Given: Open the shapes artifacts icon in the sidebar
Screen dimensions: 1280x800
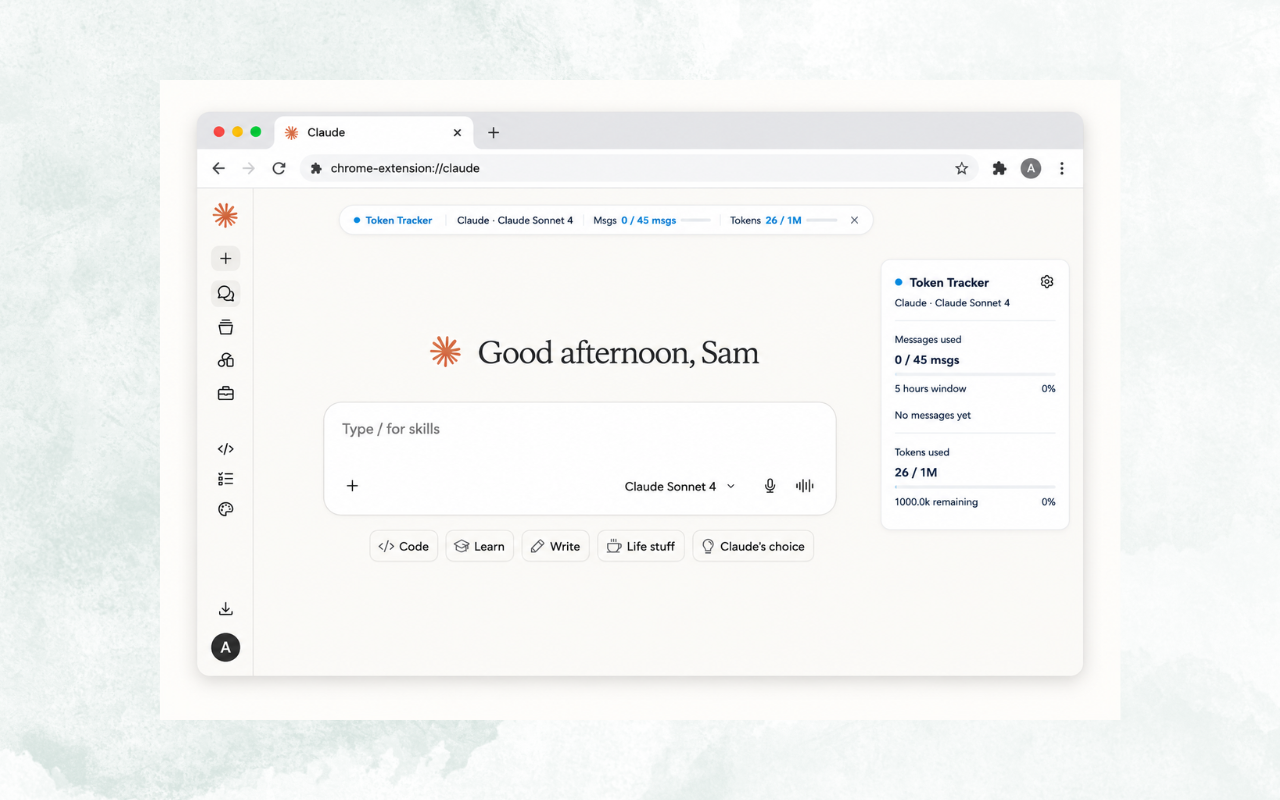Looking at the screenshot, I should [226, 360].
